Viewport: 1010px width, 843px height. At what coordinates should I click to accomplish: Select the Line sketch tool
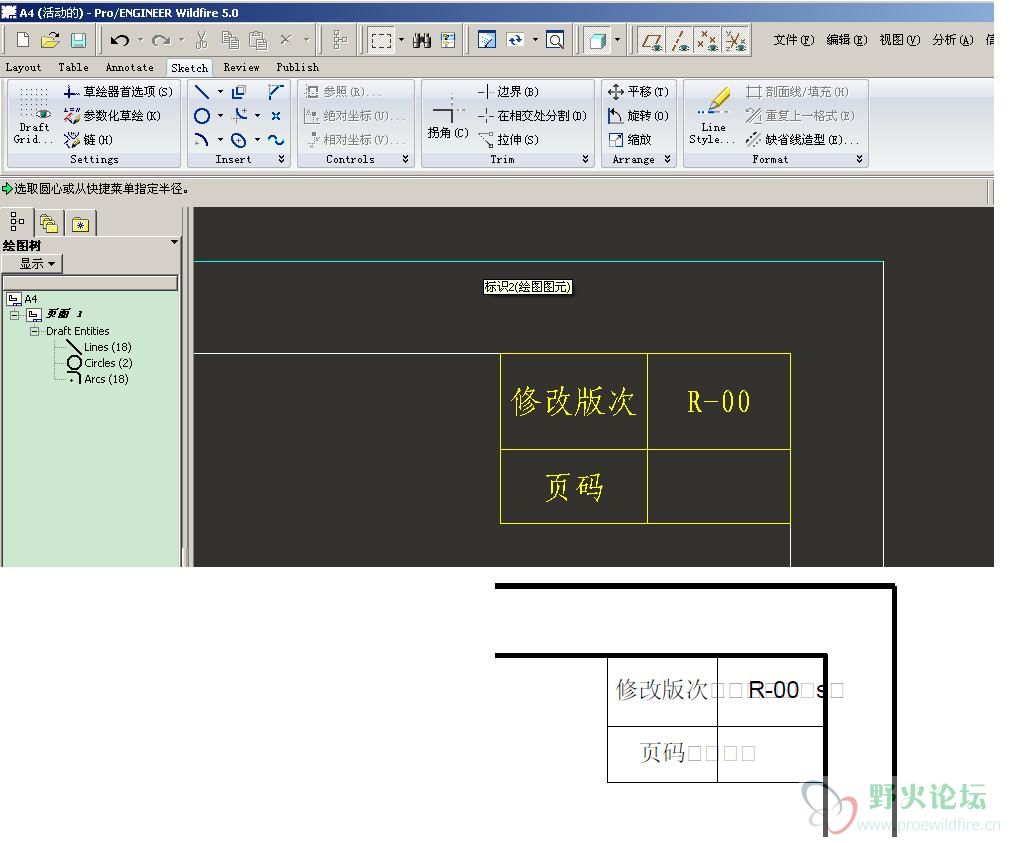(x=202, y=92)
